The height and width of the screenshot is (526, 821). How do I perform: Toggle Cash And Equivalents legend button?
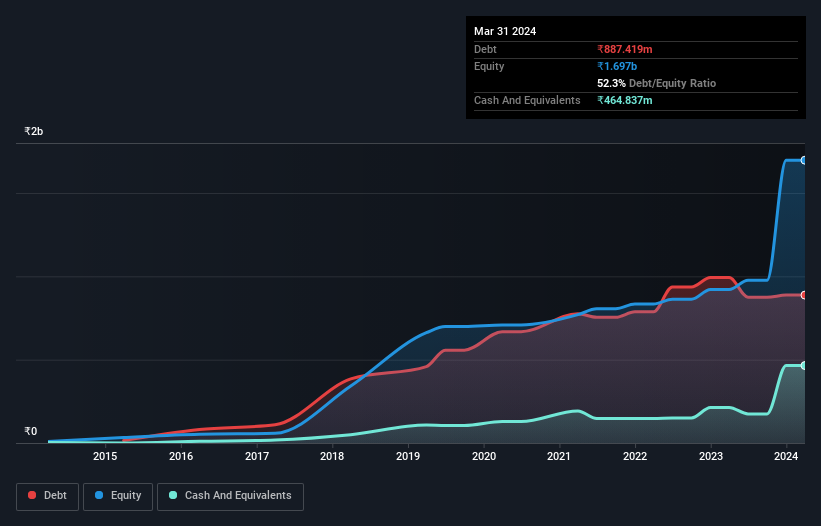(230, 496)
